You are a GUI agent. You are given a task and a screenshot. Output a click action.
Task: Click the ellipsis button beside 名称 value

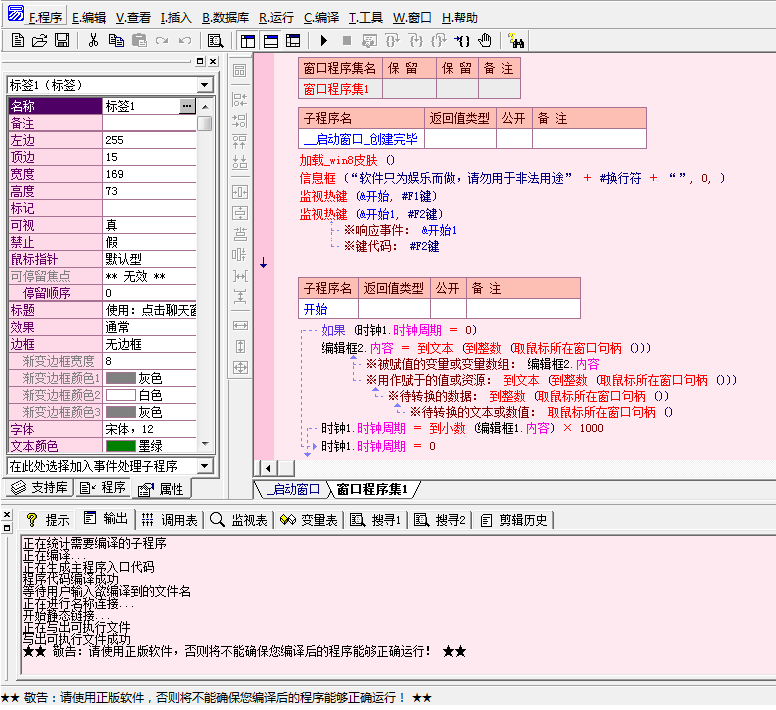click(x=187, y=106)
